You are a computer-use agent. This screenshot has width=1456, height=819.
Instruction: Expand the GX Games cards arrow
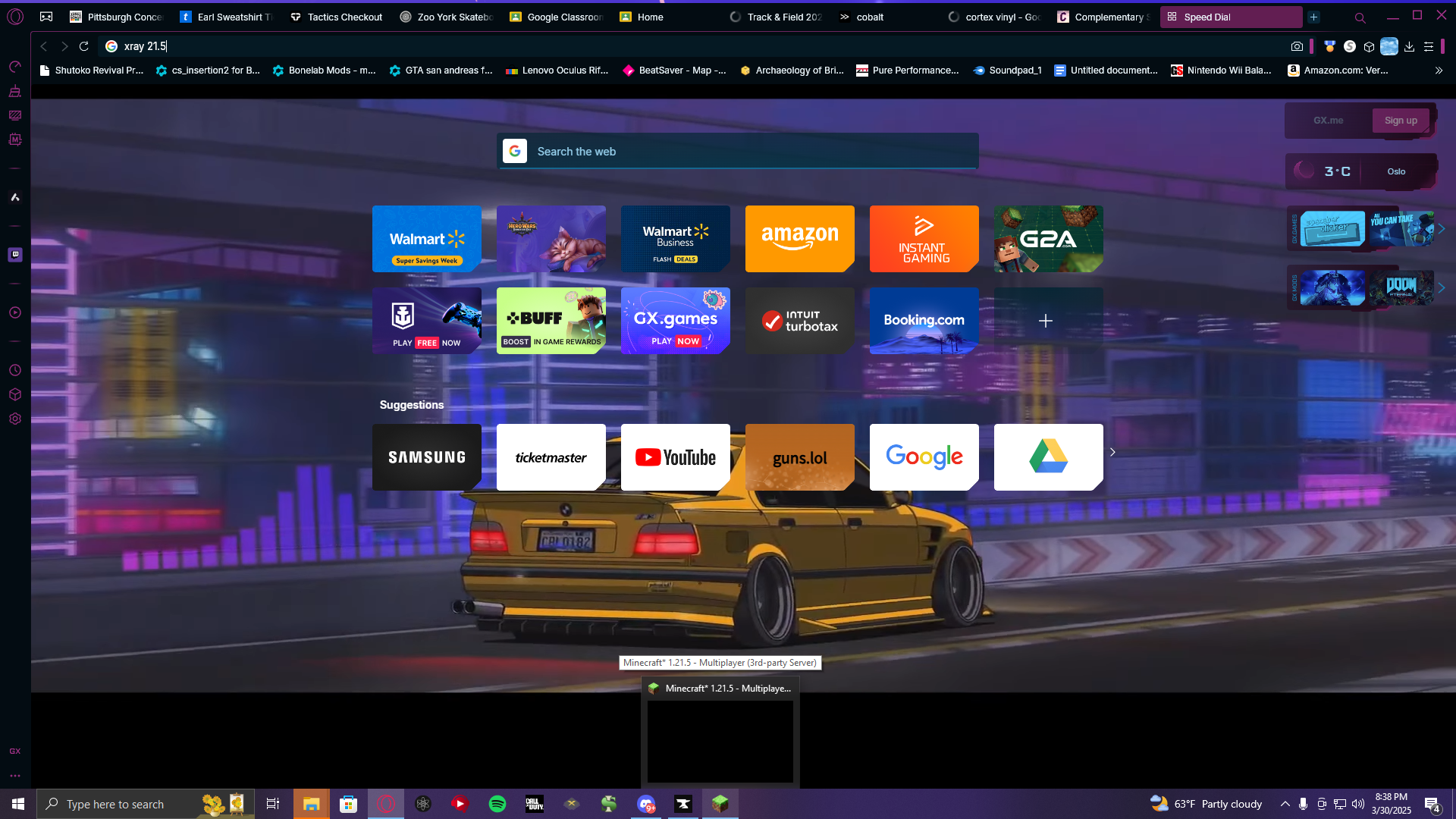[x=1442, y=229]
